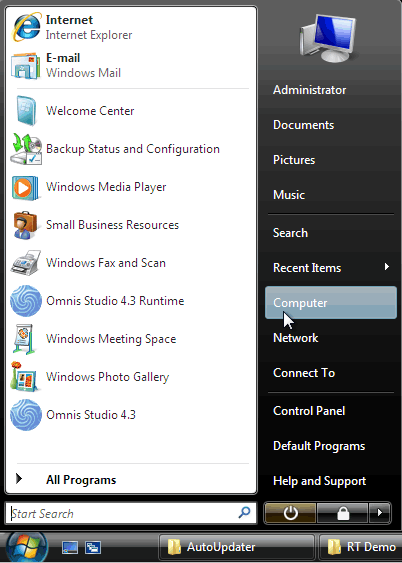Click Show Desktop quick launch icon
The width and height of the screenshot is (402, 563).
pos(70,548)
